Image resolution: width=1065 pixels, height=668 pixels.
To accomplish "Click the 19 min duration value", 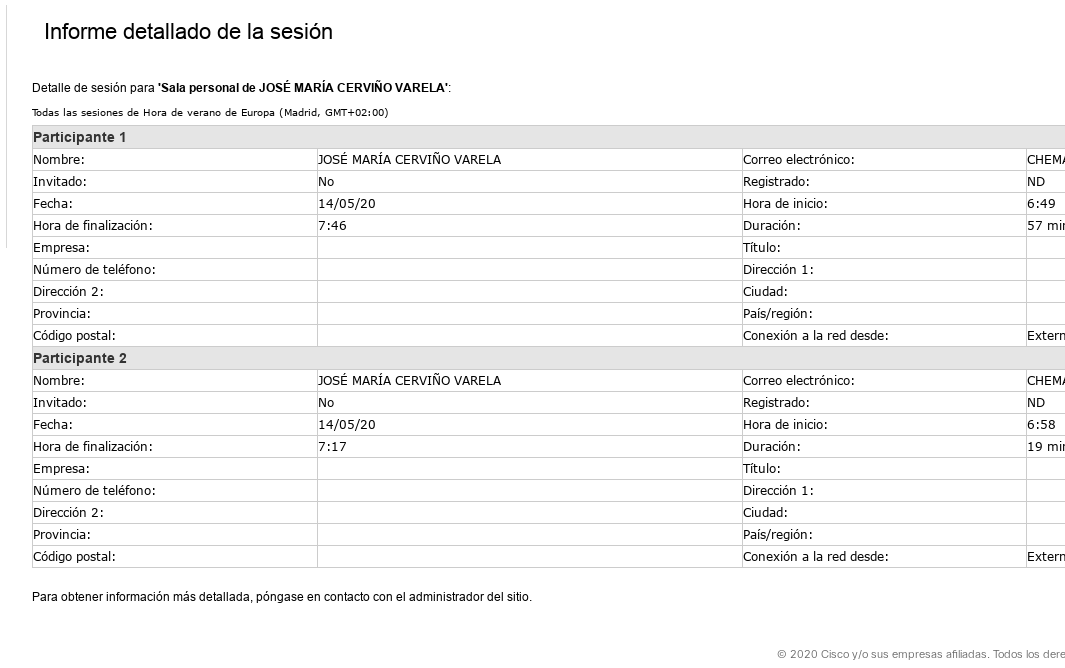I will tap(1045, 447).
